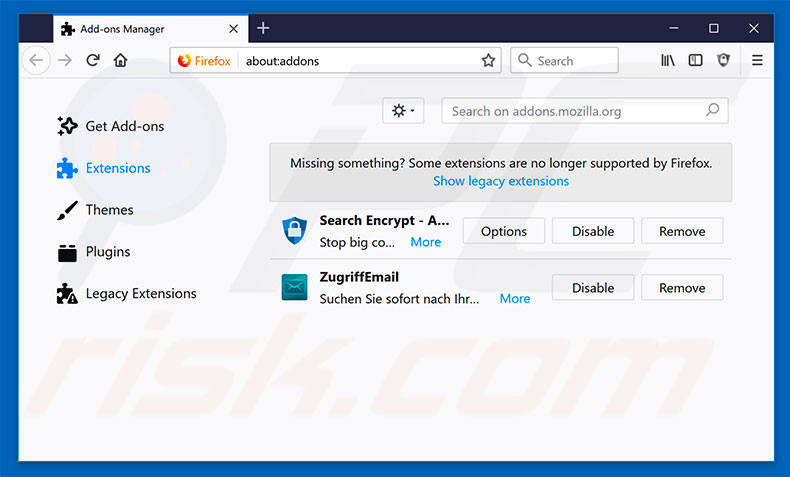Viewport: 790px width, 477px height.
Task: Expand Search Encrypt details with More
Action: point(425,242)
